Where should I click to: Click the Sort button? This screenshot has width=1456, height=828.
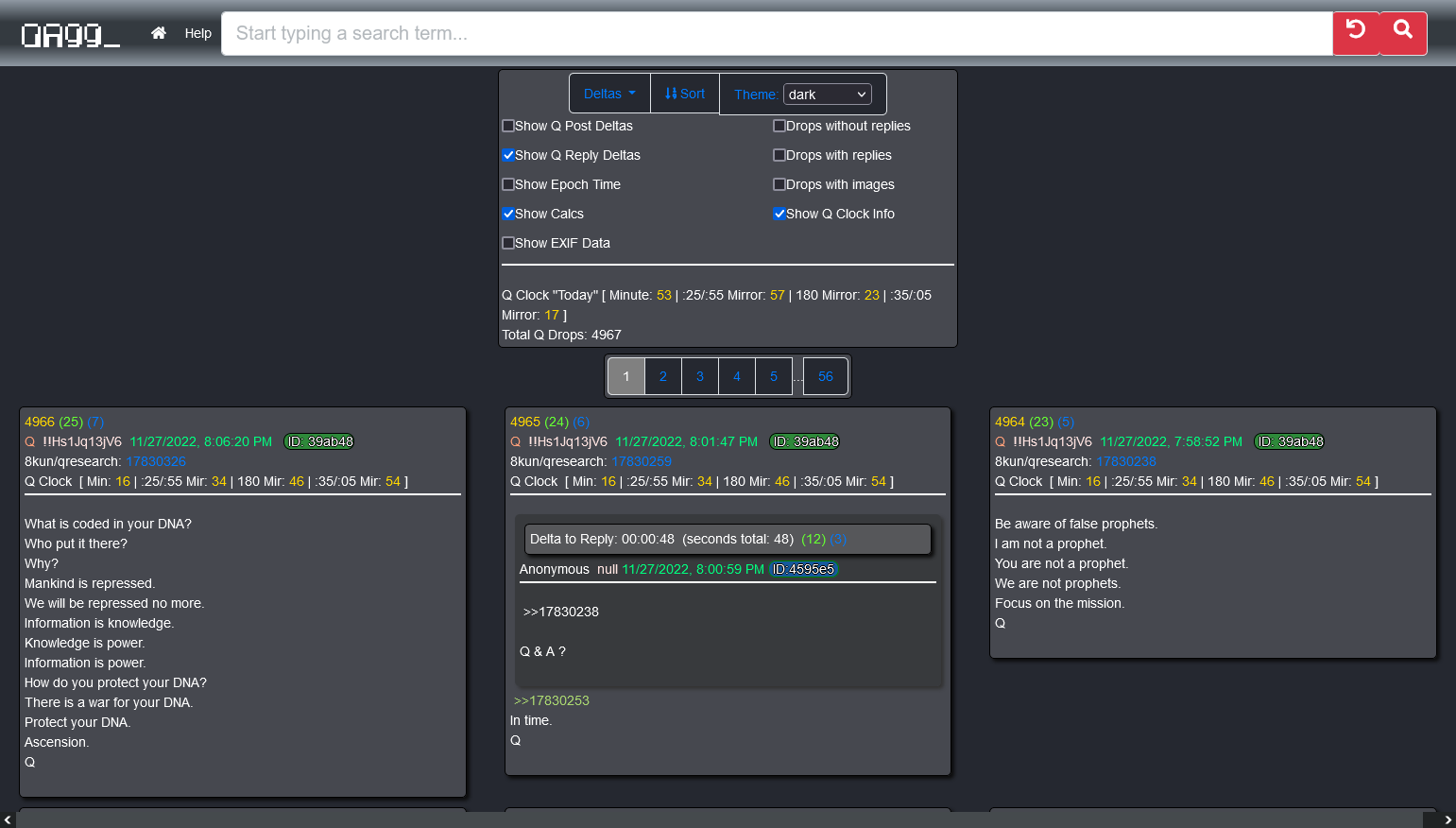(685, 94)
